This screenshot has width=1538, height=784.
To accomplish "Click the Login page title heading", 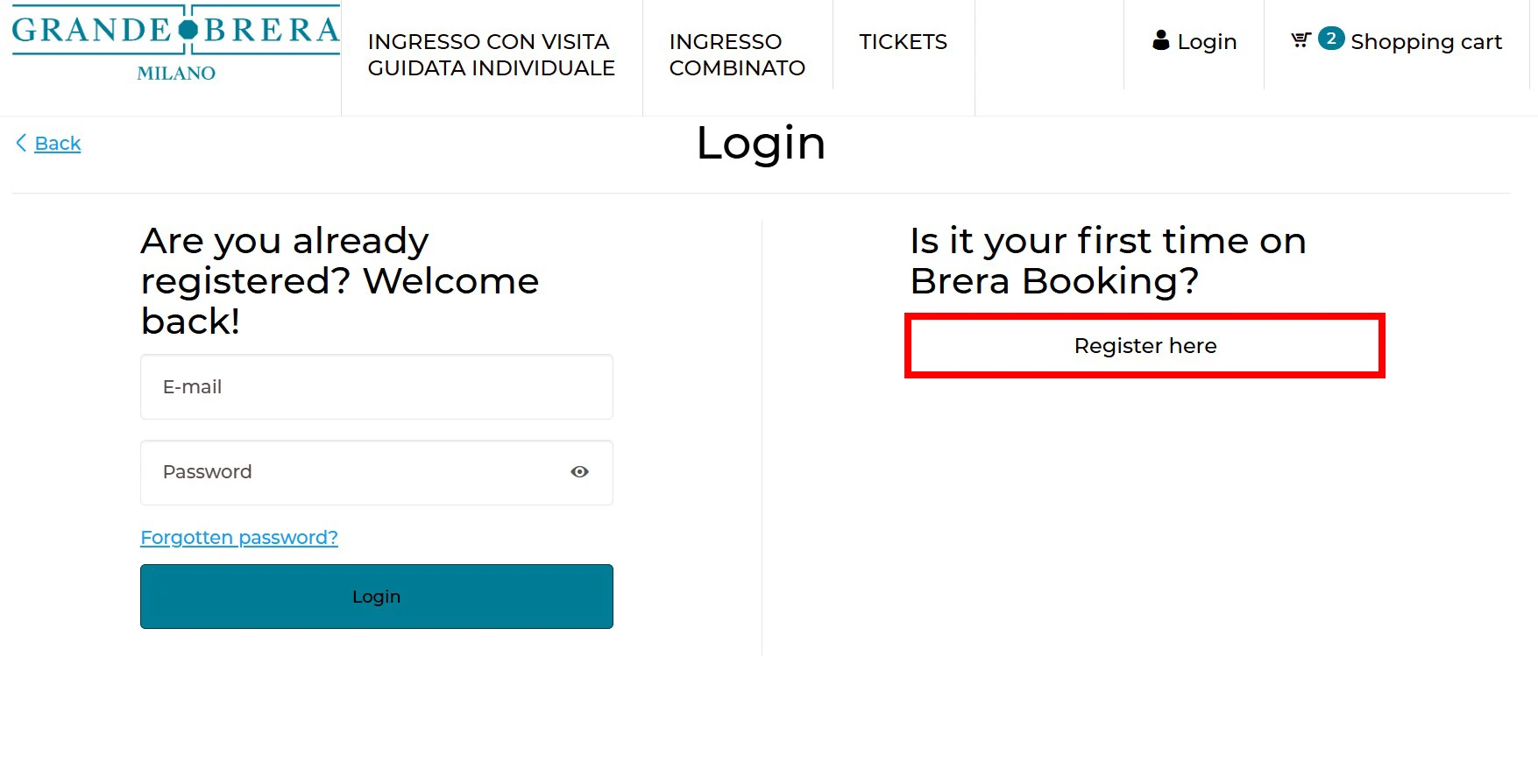I will [x=761, y=144].
